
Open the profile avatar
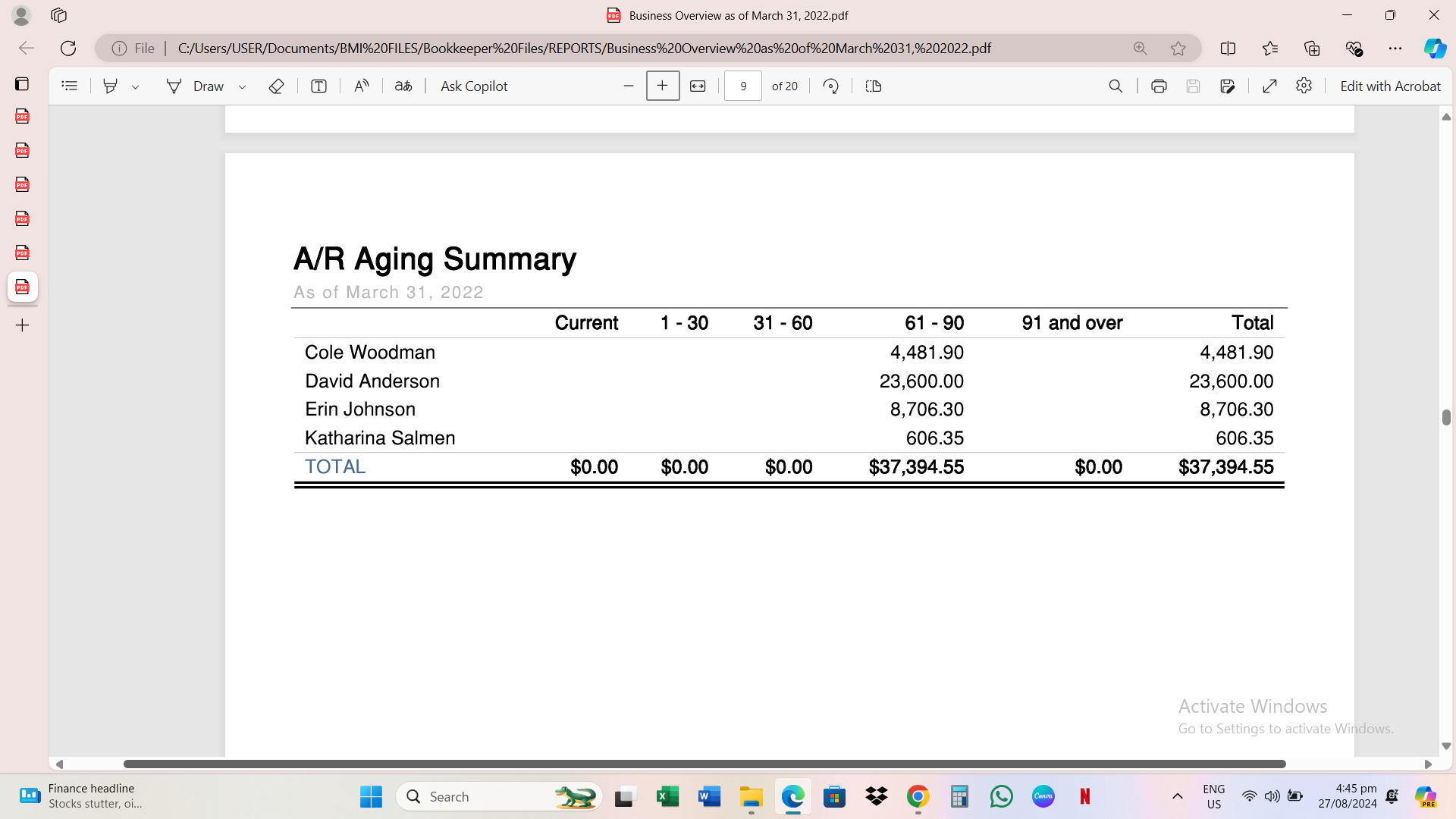click(21, 15)
